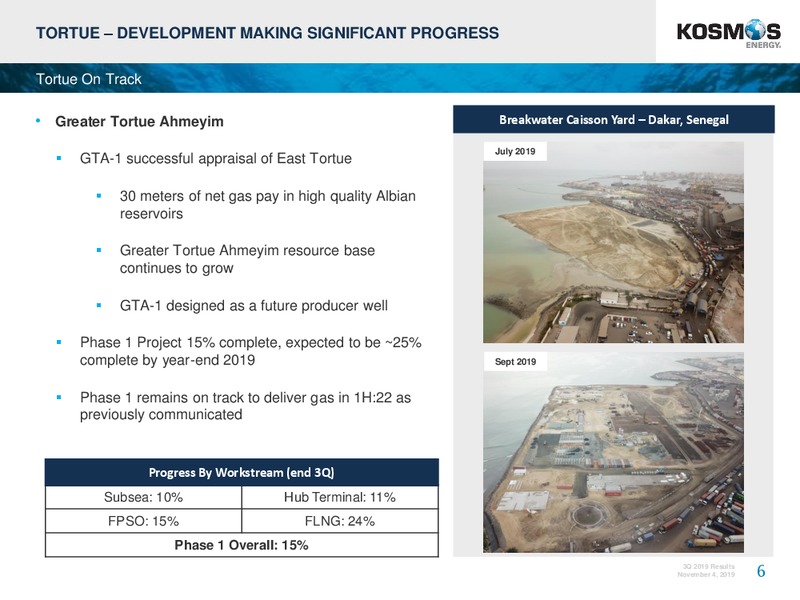Image resolution: width=800 pixels, height=600 pixels.
Task: Click the 'Sept 2019' photo label
Action: (515, 361)
